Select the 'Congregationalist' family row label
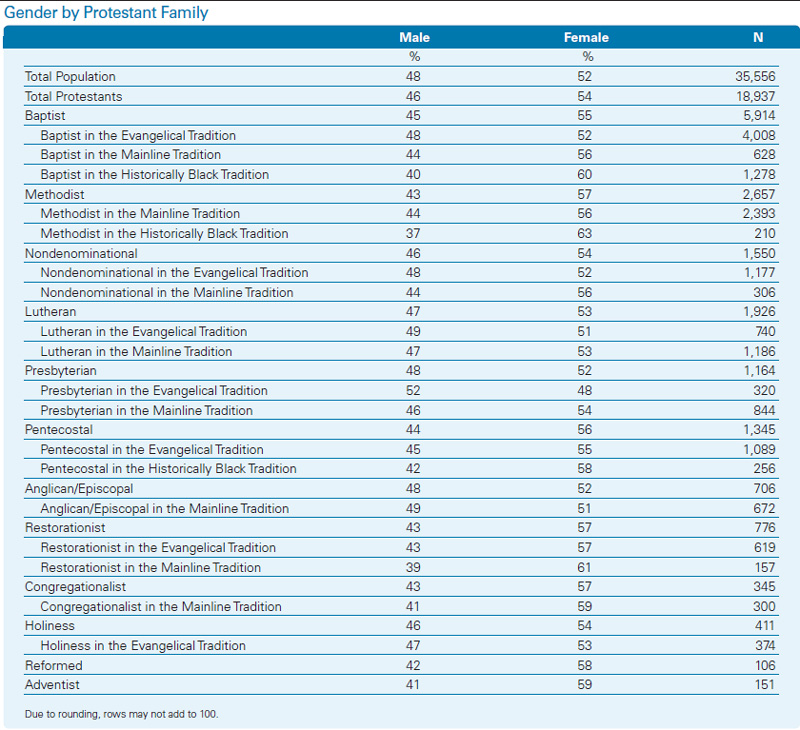 click(x=76, y=587)
